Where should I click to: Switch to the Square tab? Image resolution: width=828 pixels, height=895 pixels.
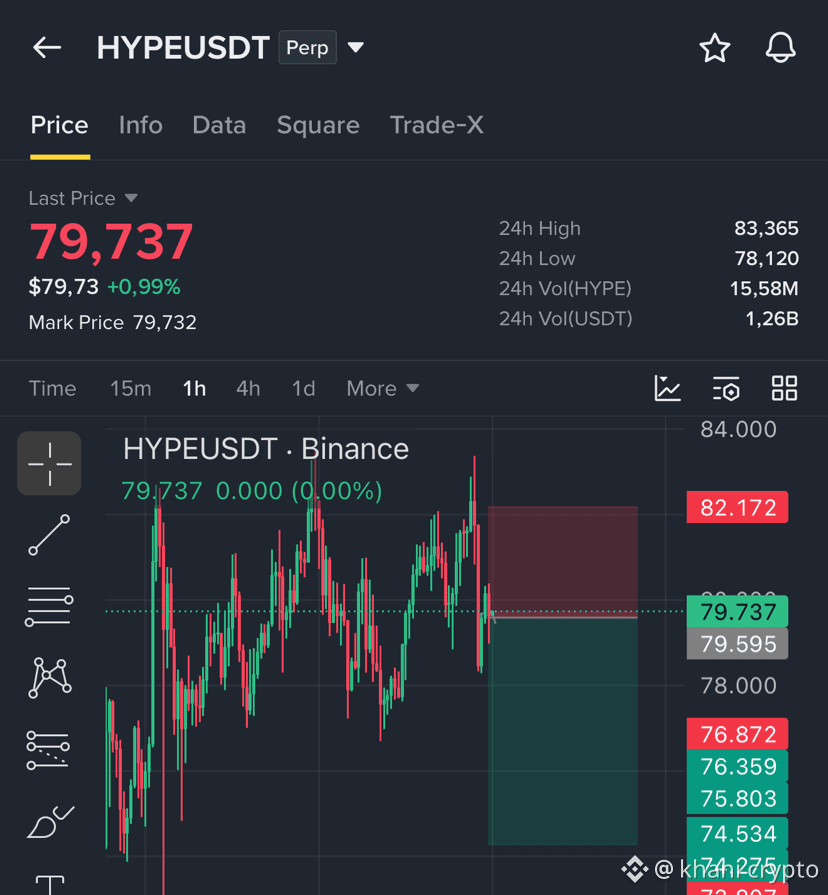[318, 125]
